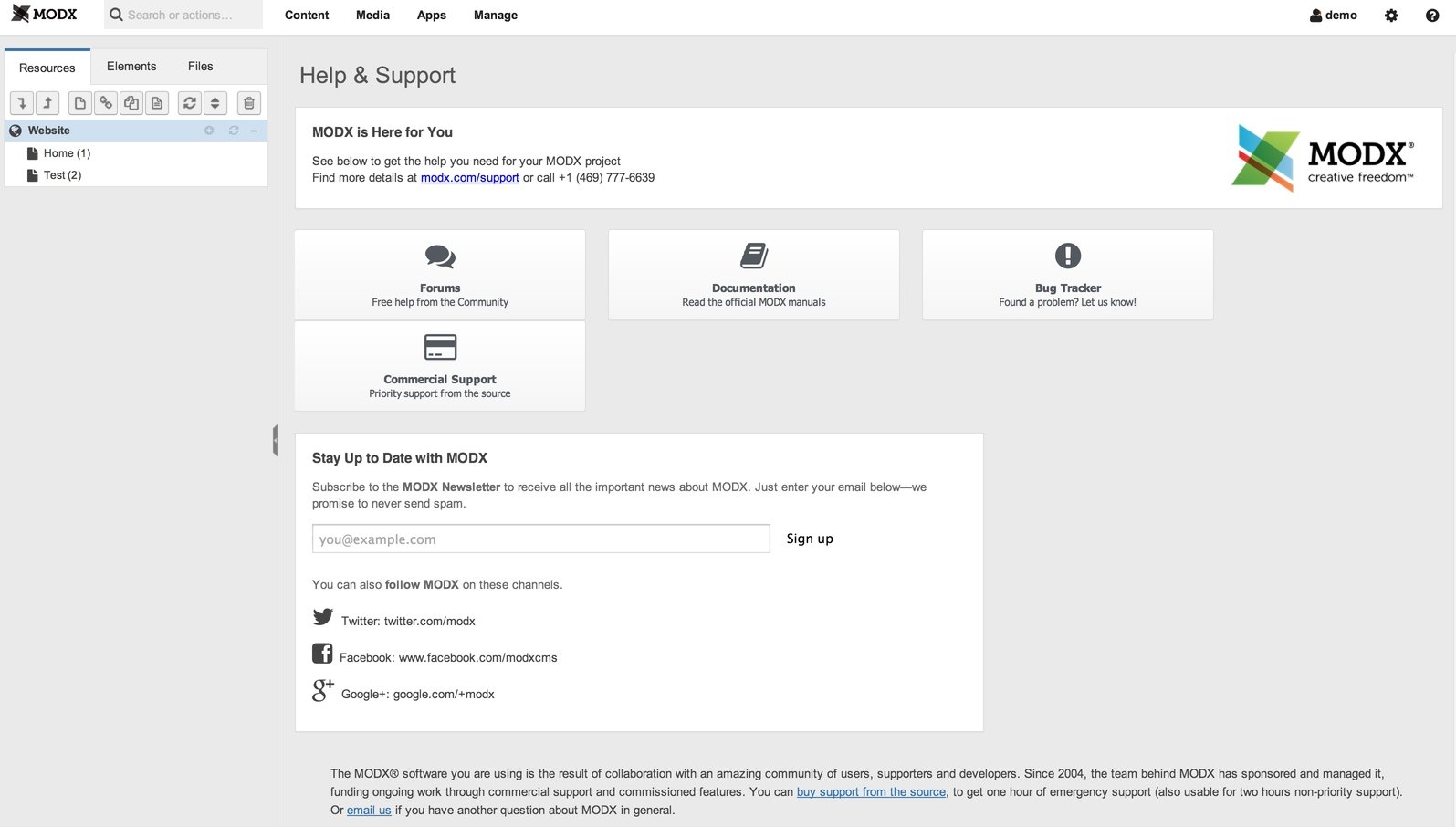Switch to the Resources tab
Image resolution: width=1456 pixels, height=827 pixels.
(x=47, y=68)
